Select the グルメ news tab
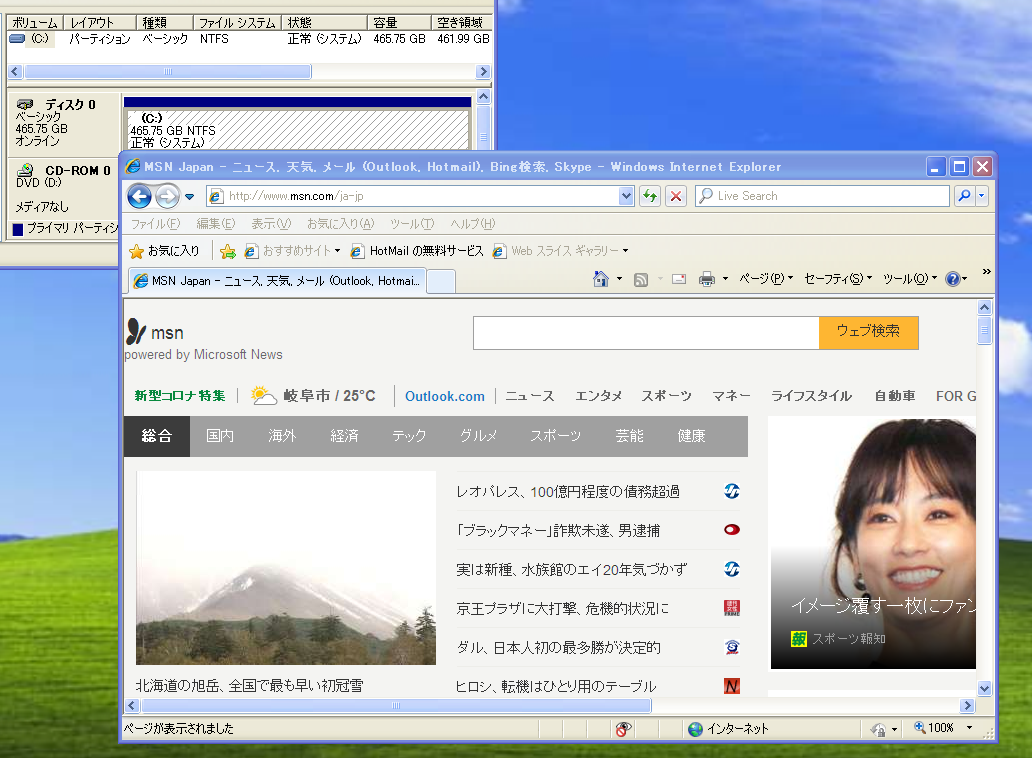Screen dimensions: 1032x758 [x=478, y=436]
